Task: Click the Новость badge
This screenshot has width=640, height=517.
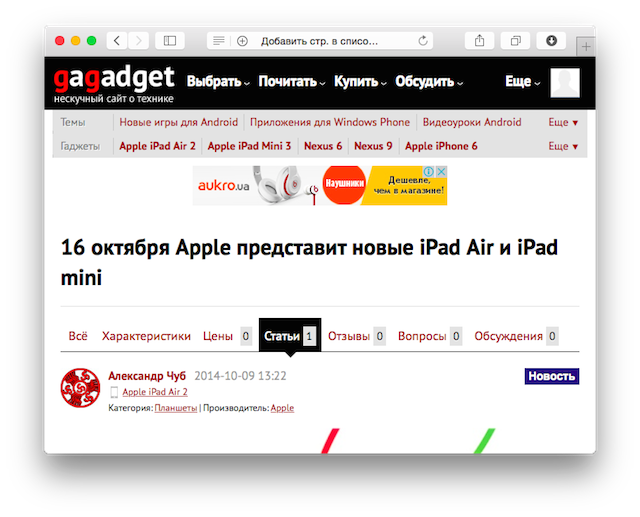Action: pyautogui.click(x=552, y=376)
